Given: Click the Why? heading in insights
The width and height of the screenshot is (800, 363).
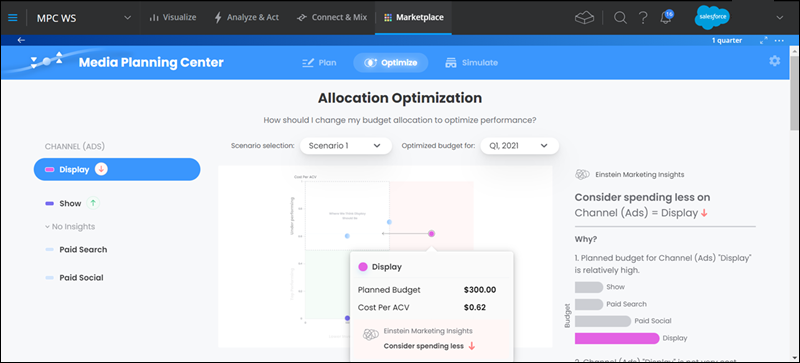Looking at the screenshot, I should 586,239.
